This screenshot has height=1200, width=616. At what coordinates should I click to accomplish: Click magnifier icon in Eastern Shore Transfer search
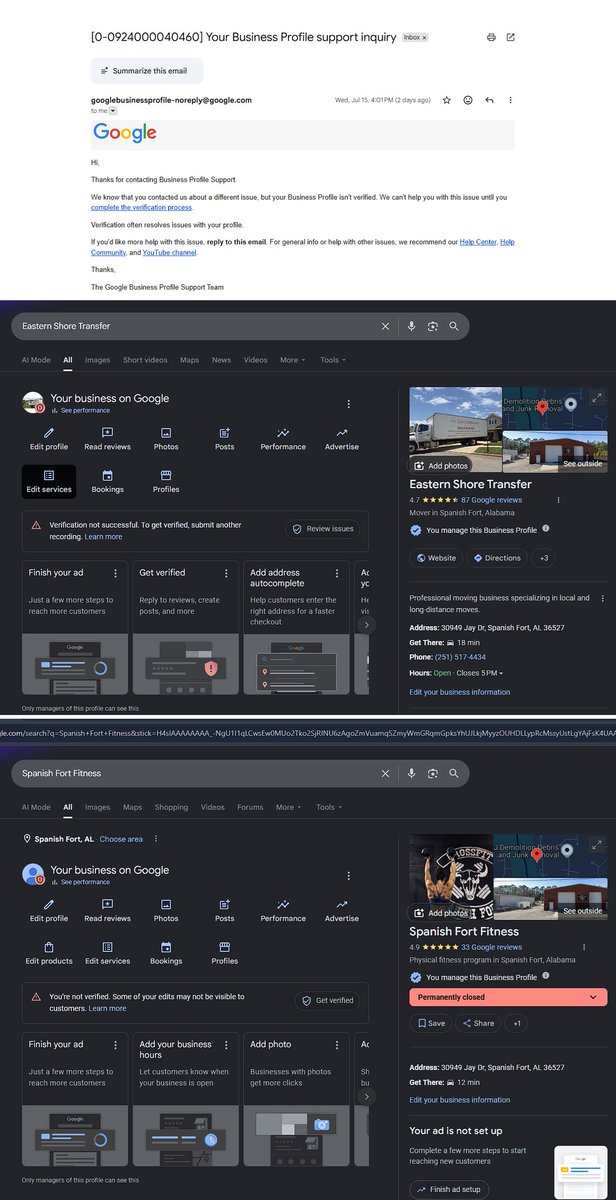pyautogui.click(x=454, y=326)
